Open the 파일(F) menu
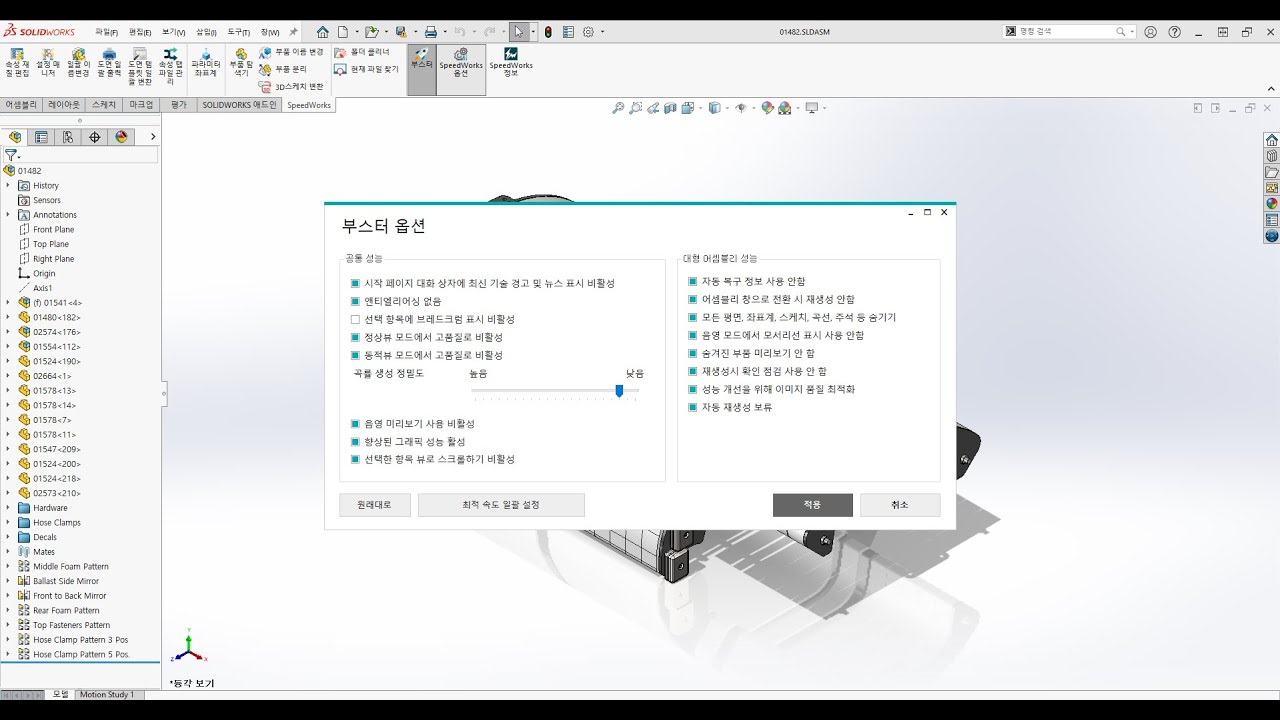The width and height of the screenshot is (1280, 720). pyautogui.click(x=106, y=32)
